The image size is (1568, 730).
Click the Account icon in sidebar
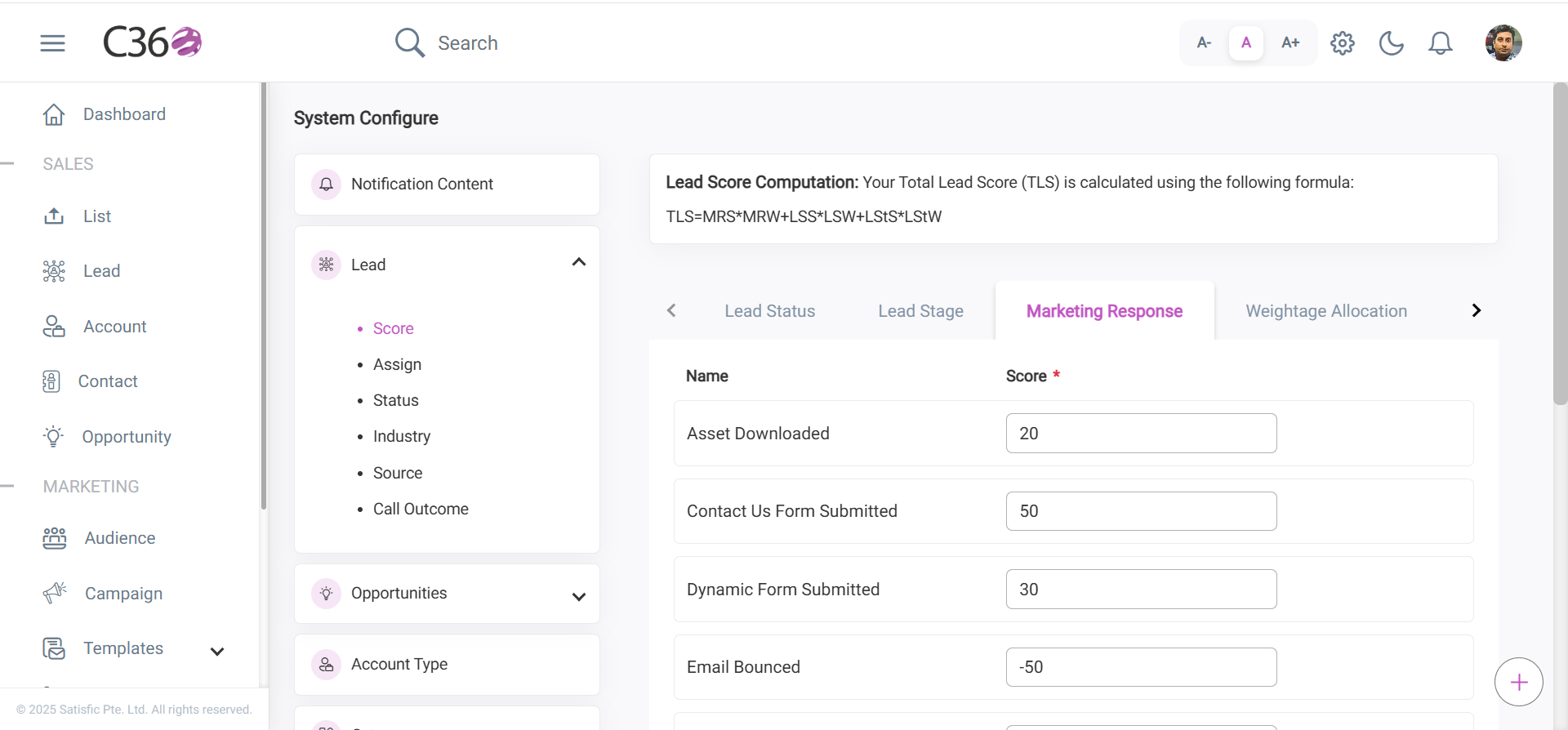(54, 327)
